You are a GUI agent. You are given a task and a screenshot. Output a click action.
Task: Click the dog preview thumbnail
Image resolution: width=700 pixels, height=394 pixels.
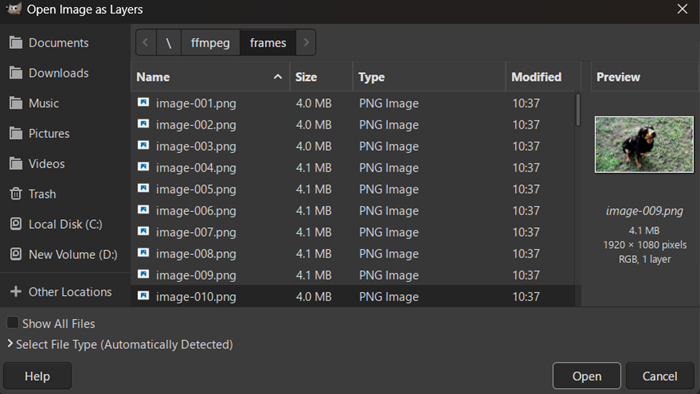point(644,144)
